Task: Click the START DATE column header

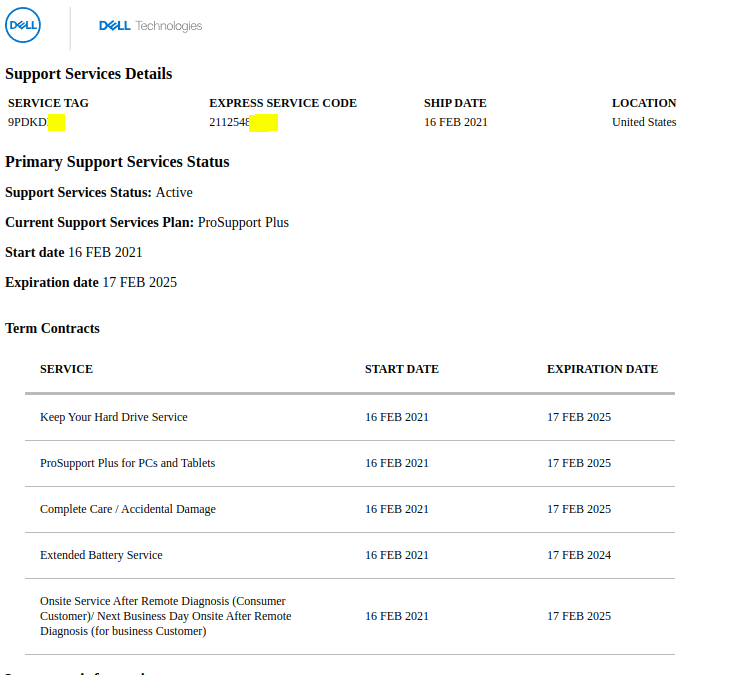Action: coord(401,369)
